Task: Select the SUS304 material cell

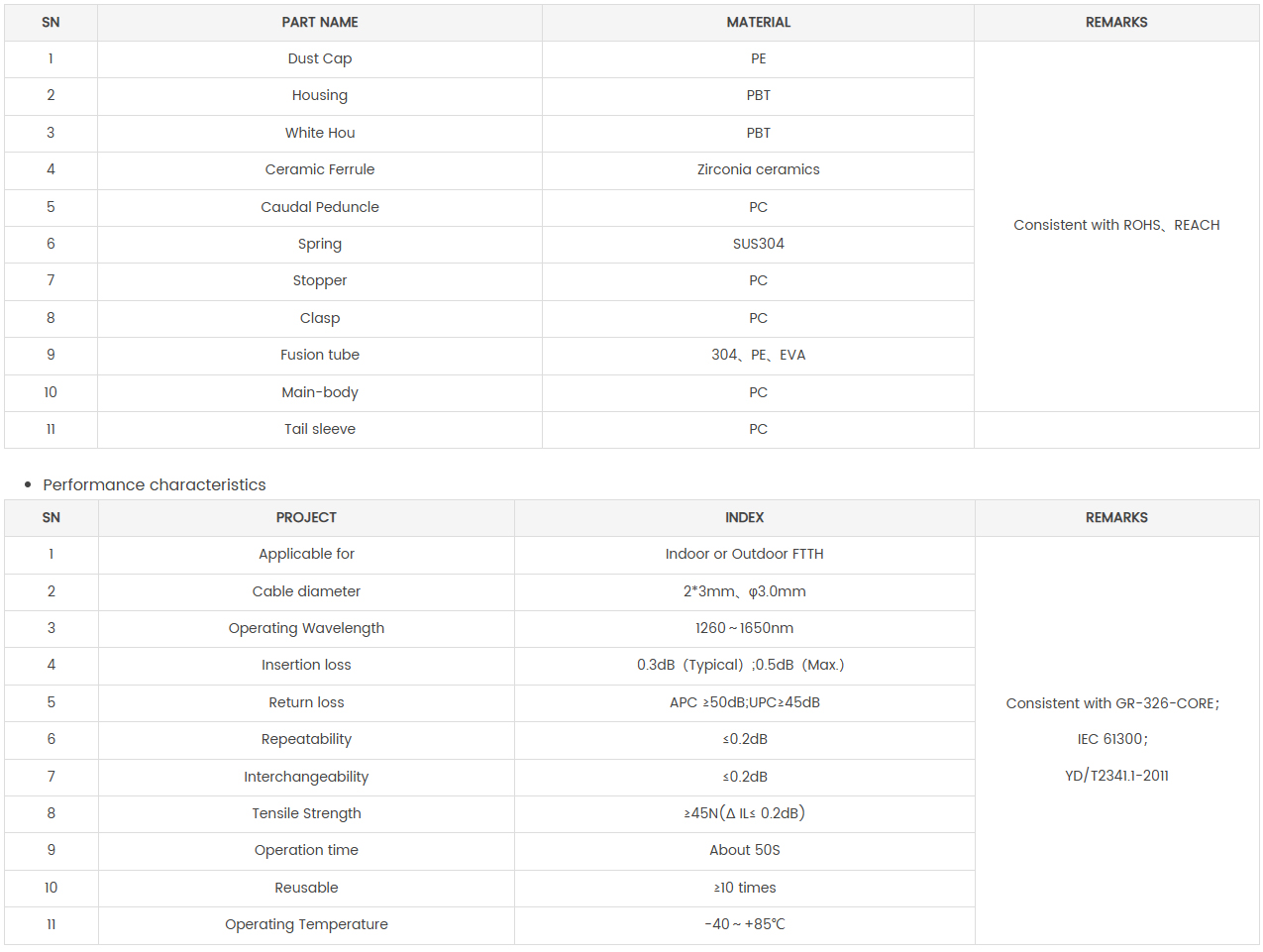Action: click(x=758, y=244)
